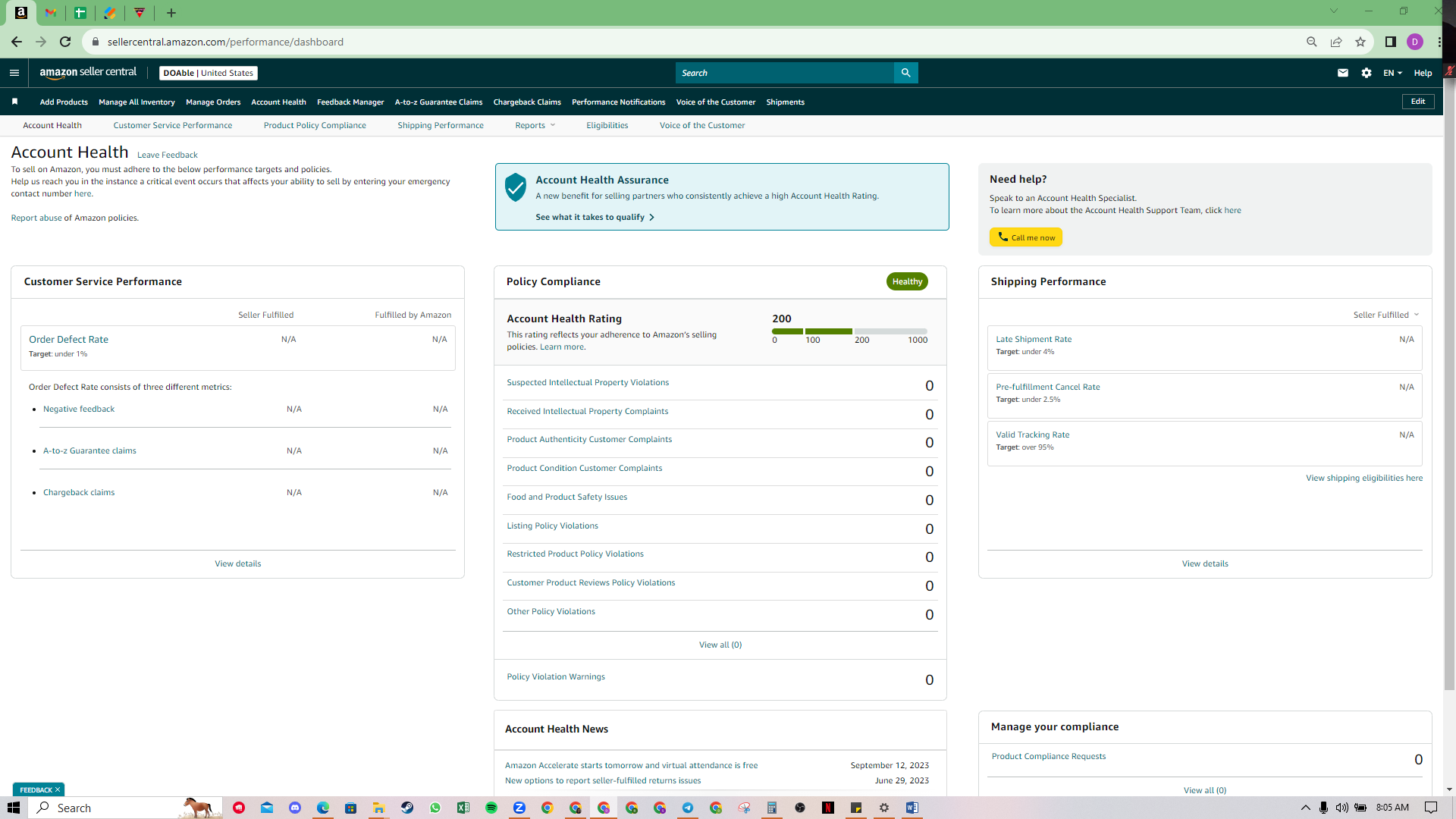Reload the Account Health page
Viewport: 1456px width, 819px height.
coord(65,42)
